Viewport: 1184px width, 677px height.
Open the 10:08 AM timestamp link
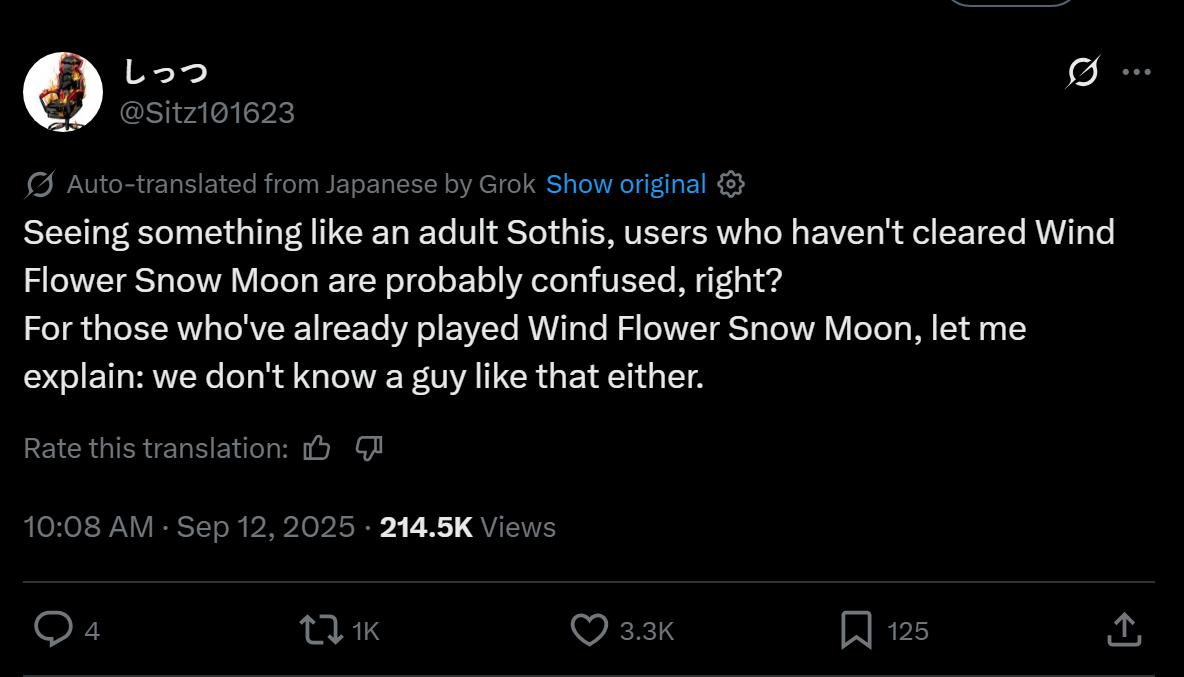coord(88,527)
